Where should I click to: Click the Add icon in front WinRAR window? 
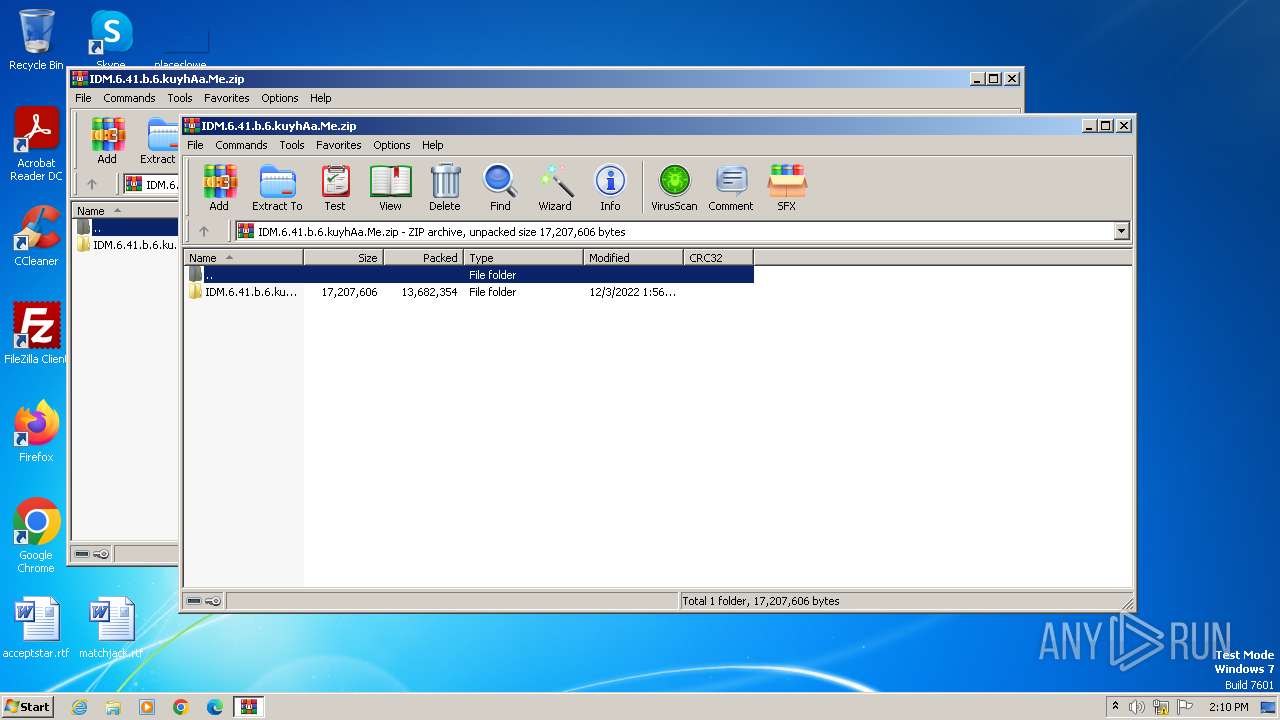[x=219, y=188]
